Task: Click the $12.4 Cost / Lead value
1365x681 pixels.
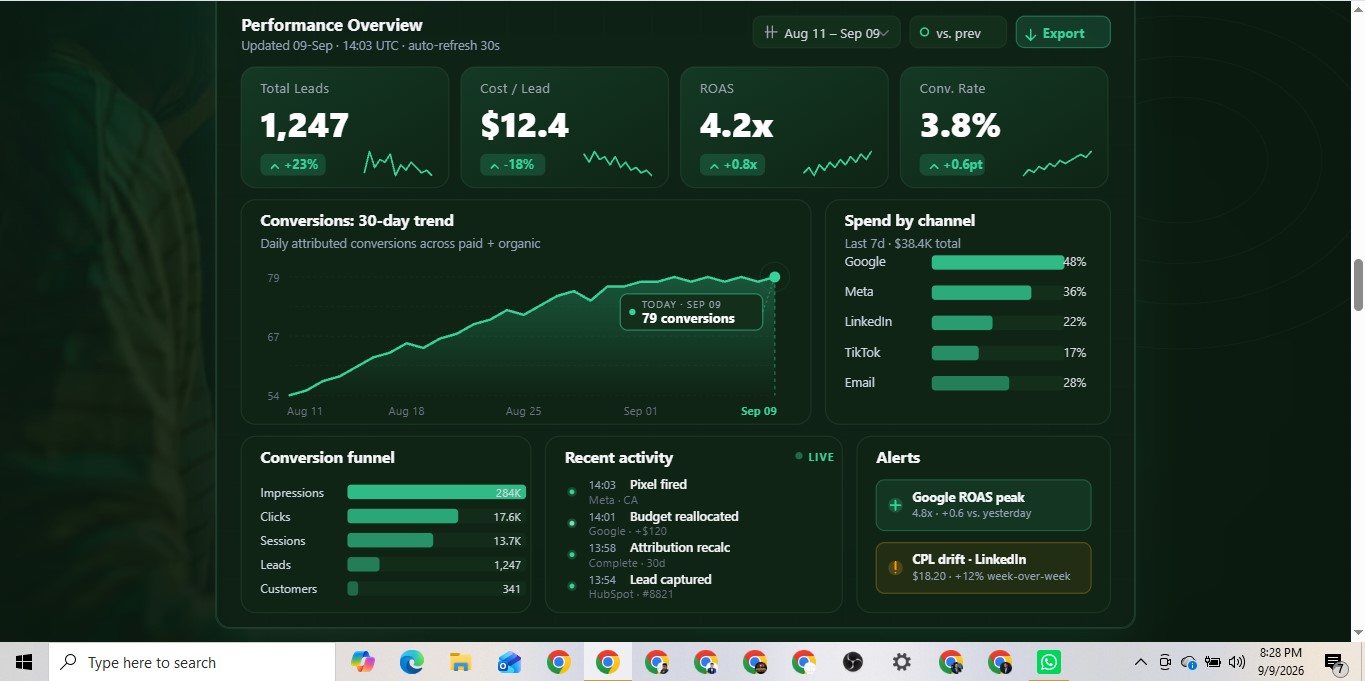Action: [x=524, y=126]
